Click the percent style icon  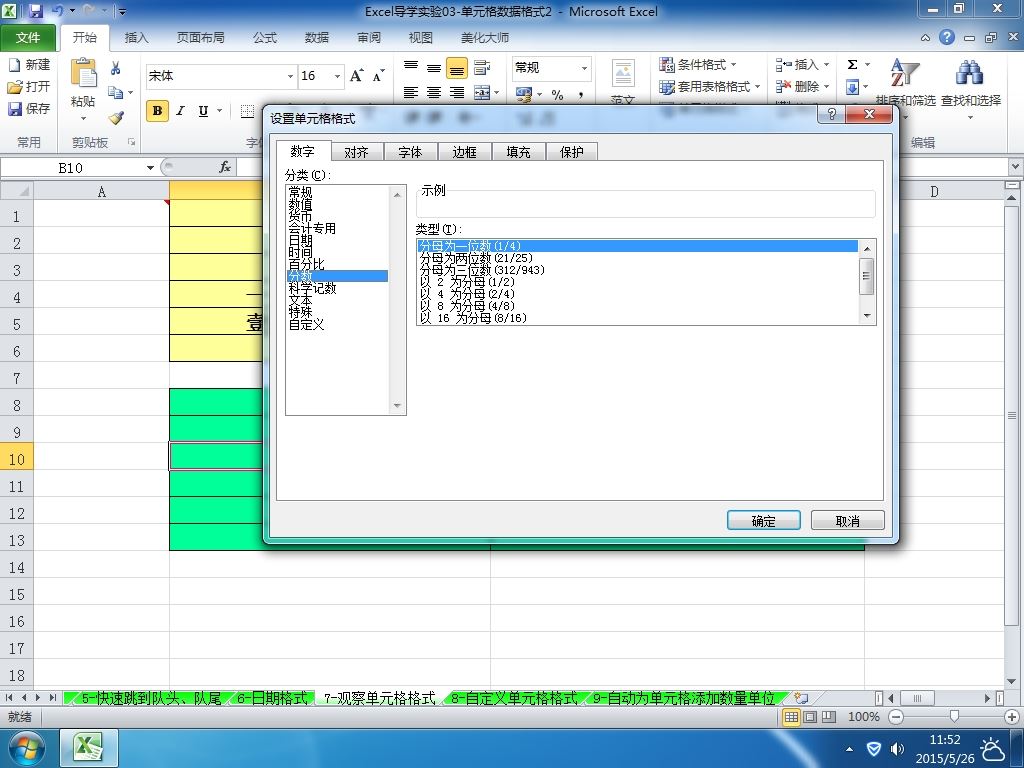point(557,95)
